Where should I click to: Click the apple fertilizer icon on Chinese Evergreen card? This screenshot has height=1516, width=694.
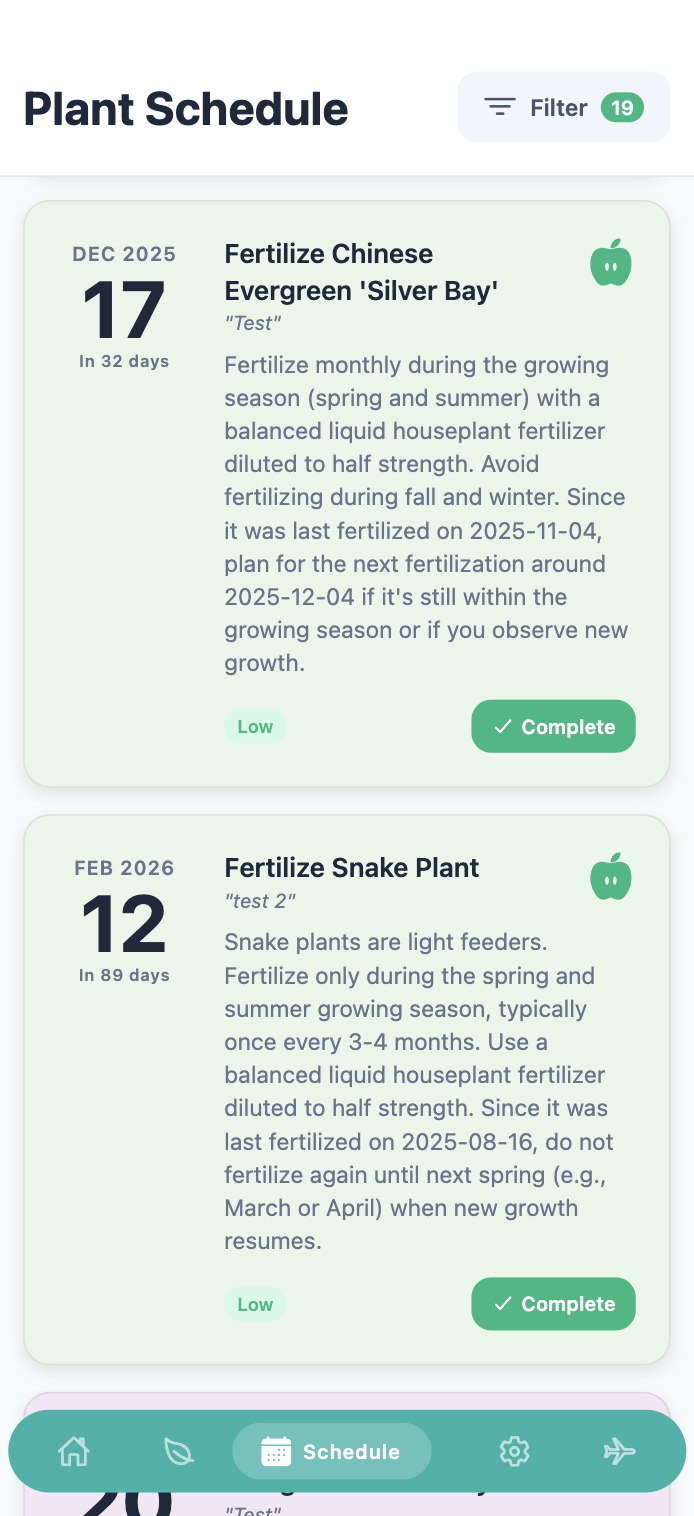click(611, 263)
